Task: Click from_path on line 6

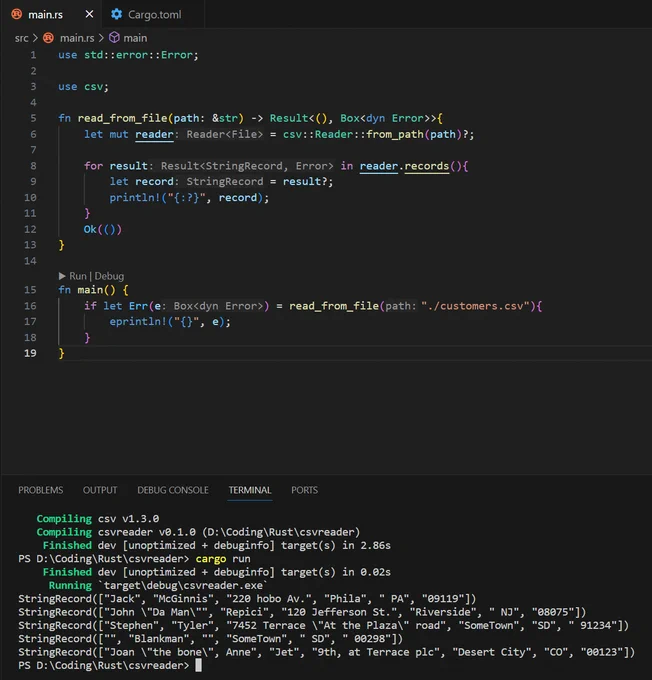Action: (395, 134)
